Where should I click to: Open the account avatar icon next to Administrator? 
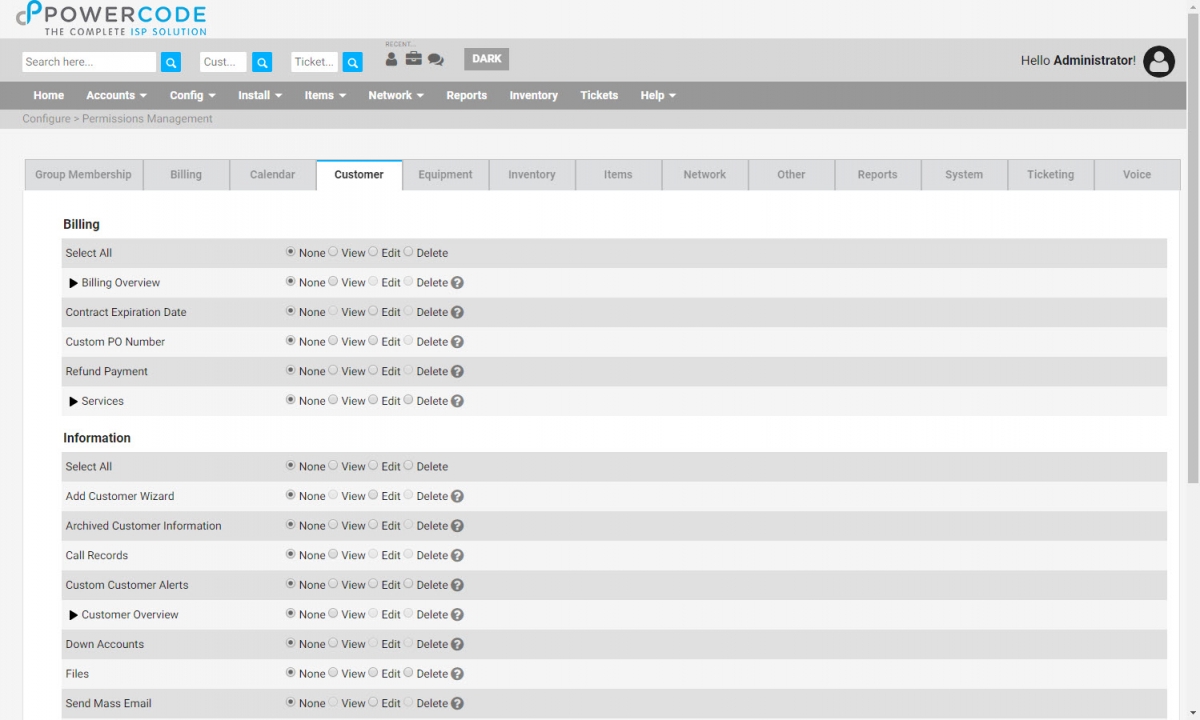tap(1158, 61)
